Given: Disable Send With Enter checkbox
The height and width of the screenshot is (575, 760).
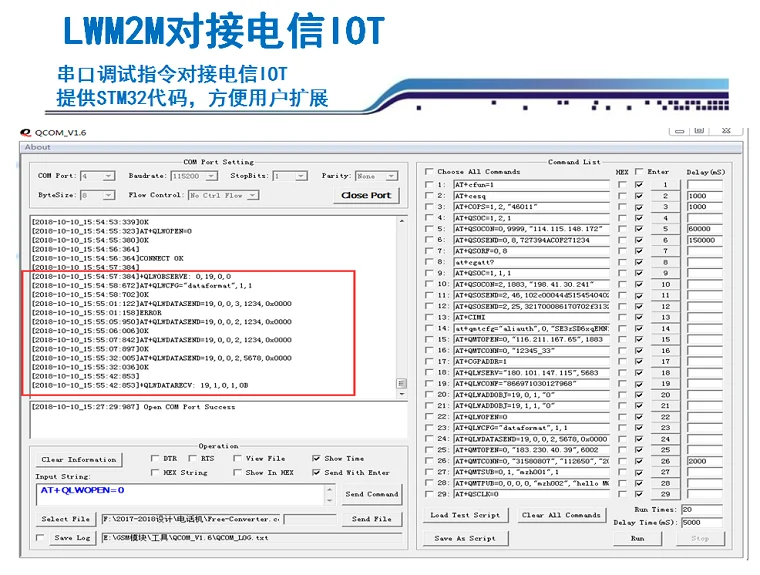Looking at the screenshot, I should (316, 472).
